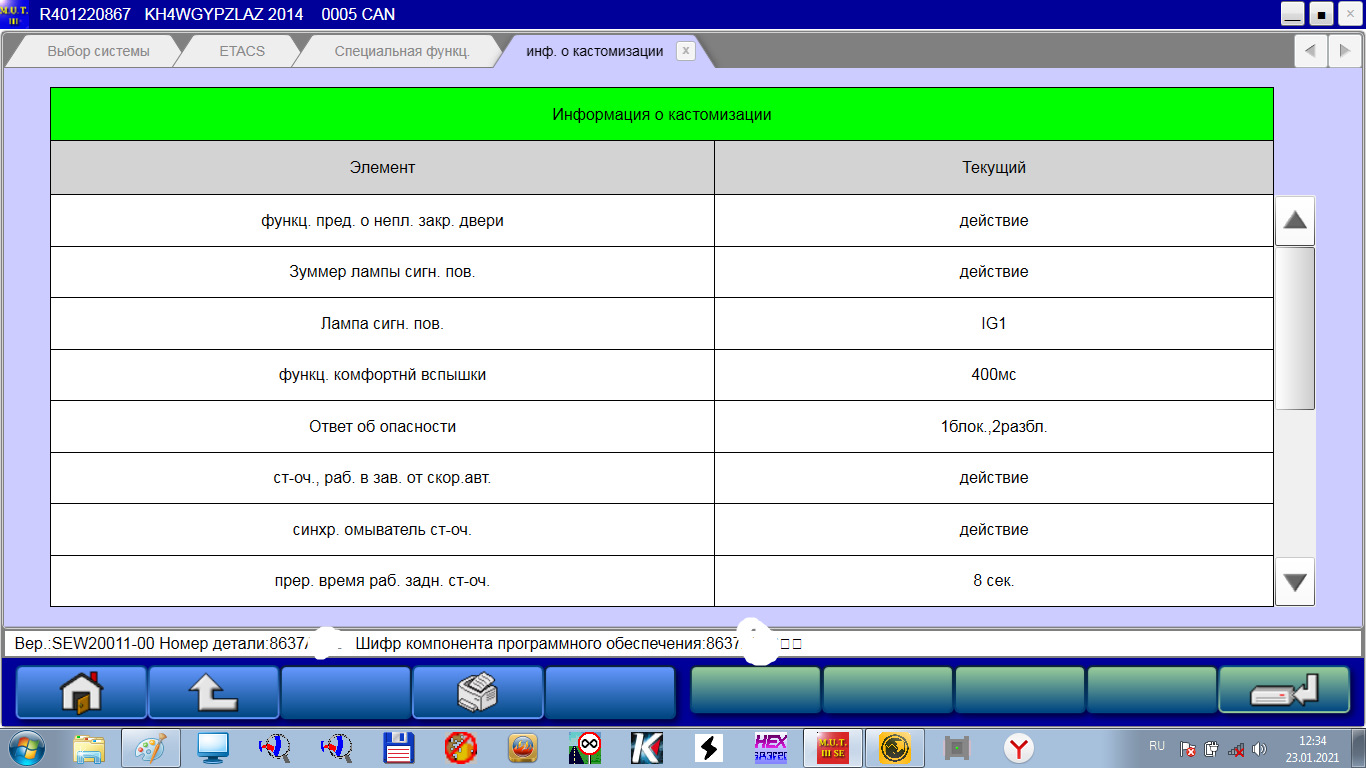Select row 'функц. пред. о непл. закр. двери'
Image resolution: width=1366 pixels, height=768 pixels.
click(662, 220)
